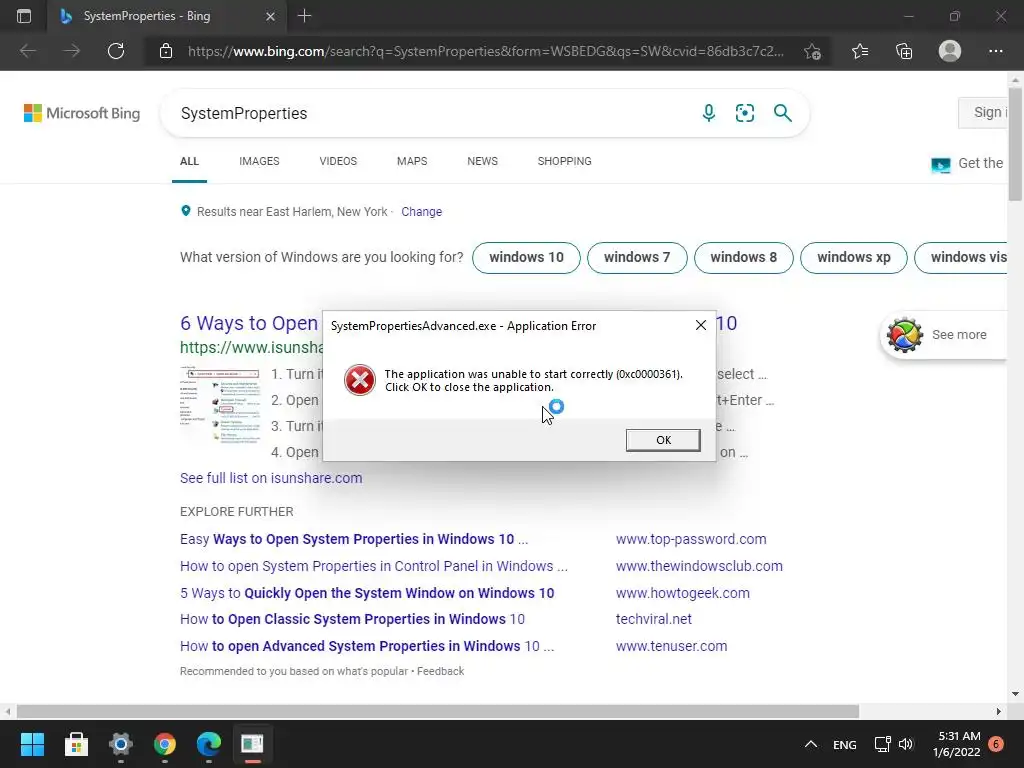This screenshot has height=768, width=1024.
Task: Click the browser address bar URL
Action: pos(485,51)
